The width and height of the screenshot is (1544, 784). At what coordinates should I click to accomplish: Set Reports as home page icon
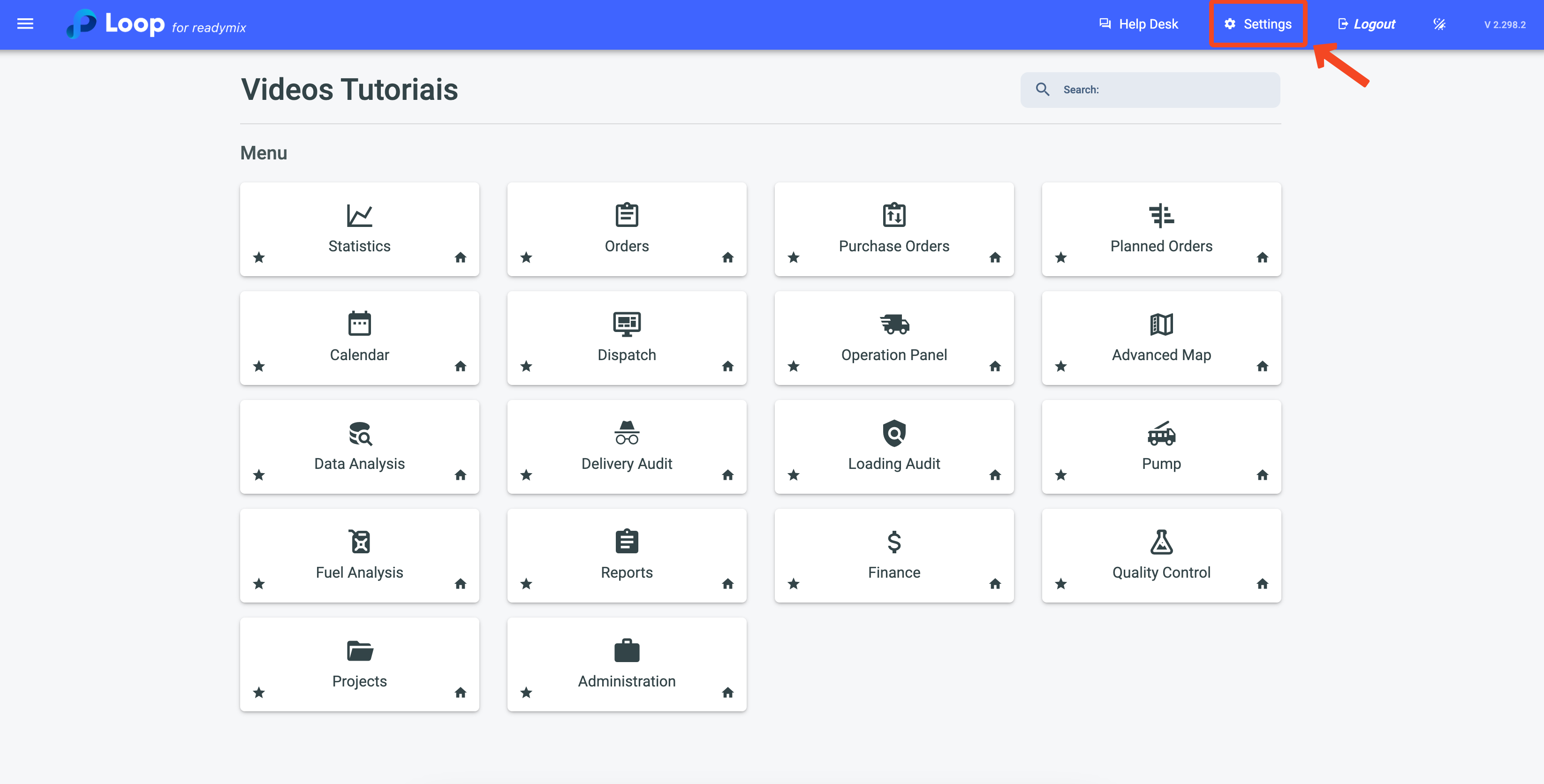pos(727,584)
